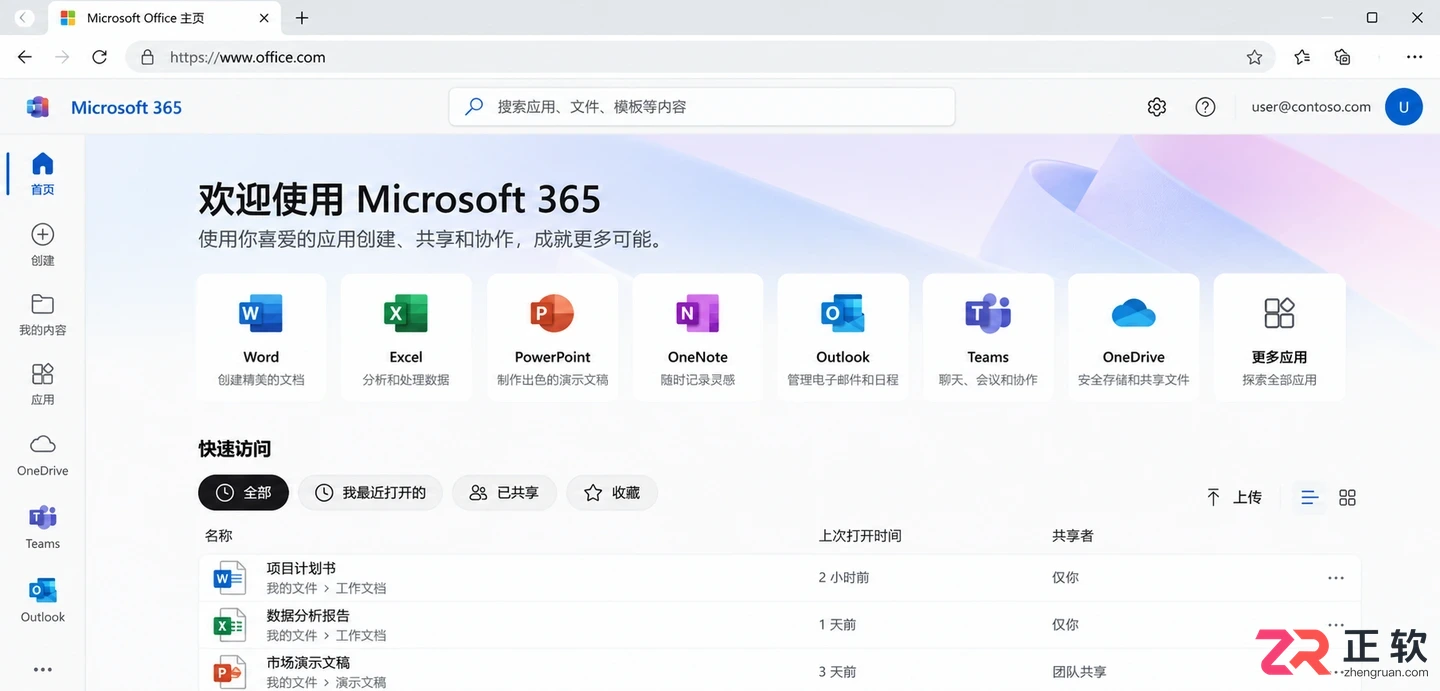1440x691 pixels.
Task: Sort by 名称 column header
Action: coord(218,536)
